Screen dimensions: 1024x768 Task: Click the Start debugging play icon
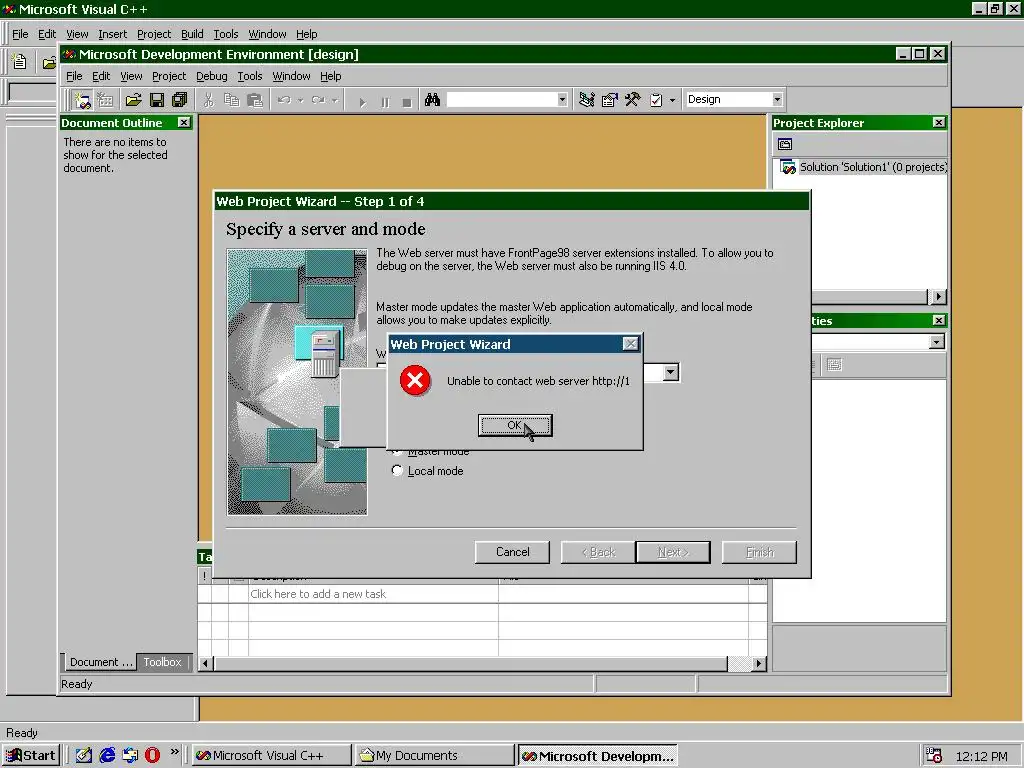coord(362,102)
